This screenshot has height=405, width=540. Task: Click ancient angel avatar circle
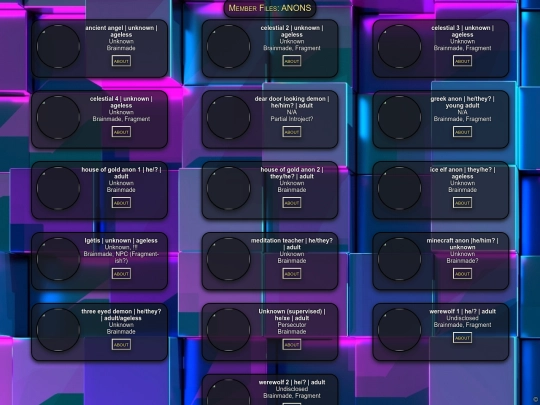[x=58, y=46]
